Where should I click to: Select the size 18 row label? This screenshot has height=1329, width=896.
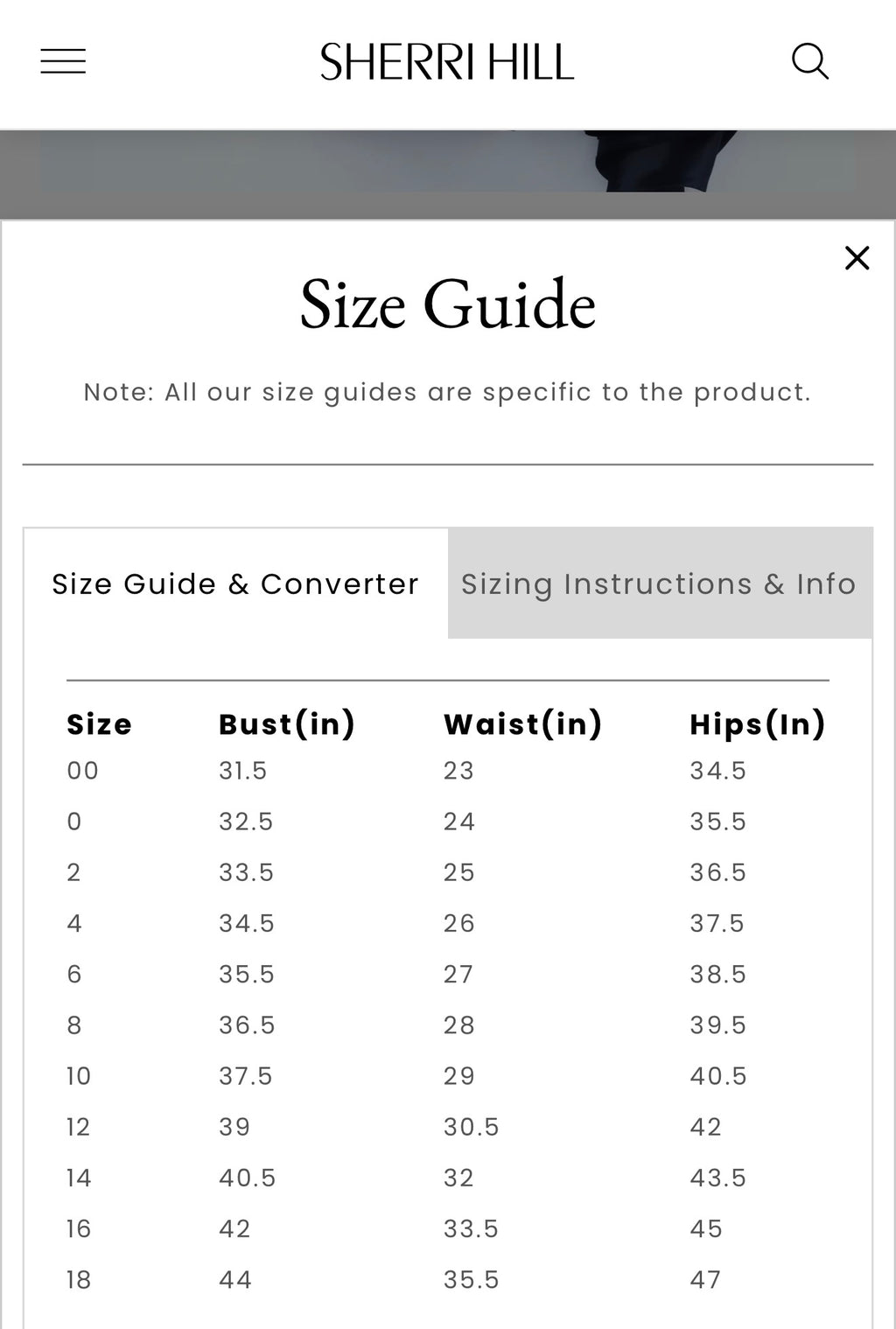pyautogui.click(x=79, y=1280)
